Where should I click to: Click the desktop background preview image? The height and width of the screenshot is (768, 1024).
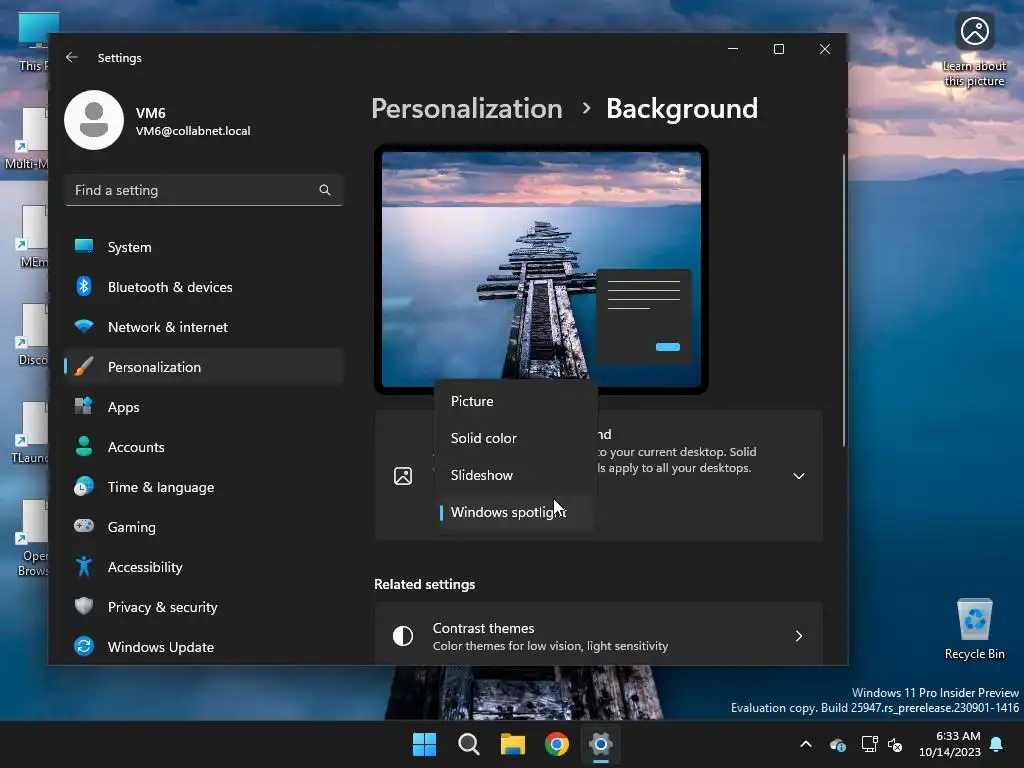coord(541,269)
